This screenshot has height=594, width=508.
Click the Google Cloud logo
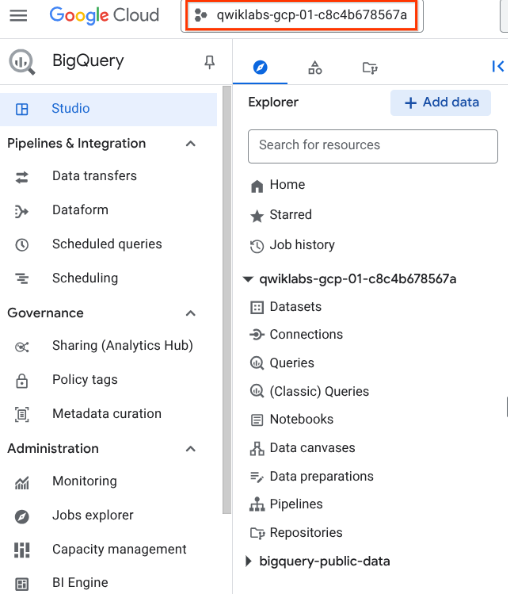point(104,16)
